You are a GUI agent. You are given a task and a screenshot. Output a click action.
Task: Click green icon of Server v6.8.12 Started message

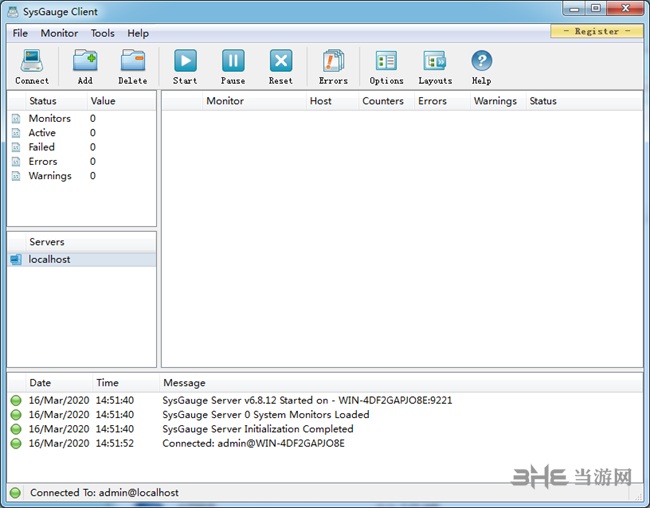(x=16, y=400)
